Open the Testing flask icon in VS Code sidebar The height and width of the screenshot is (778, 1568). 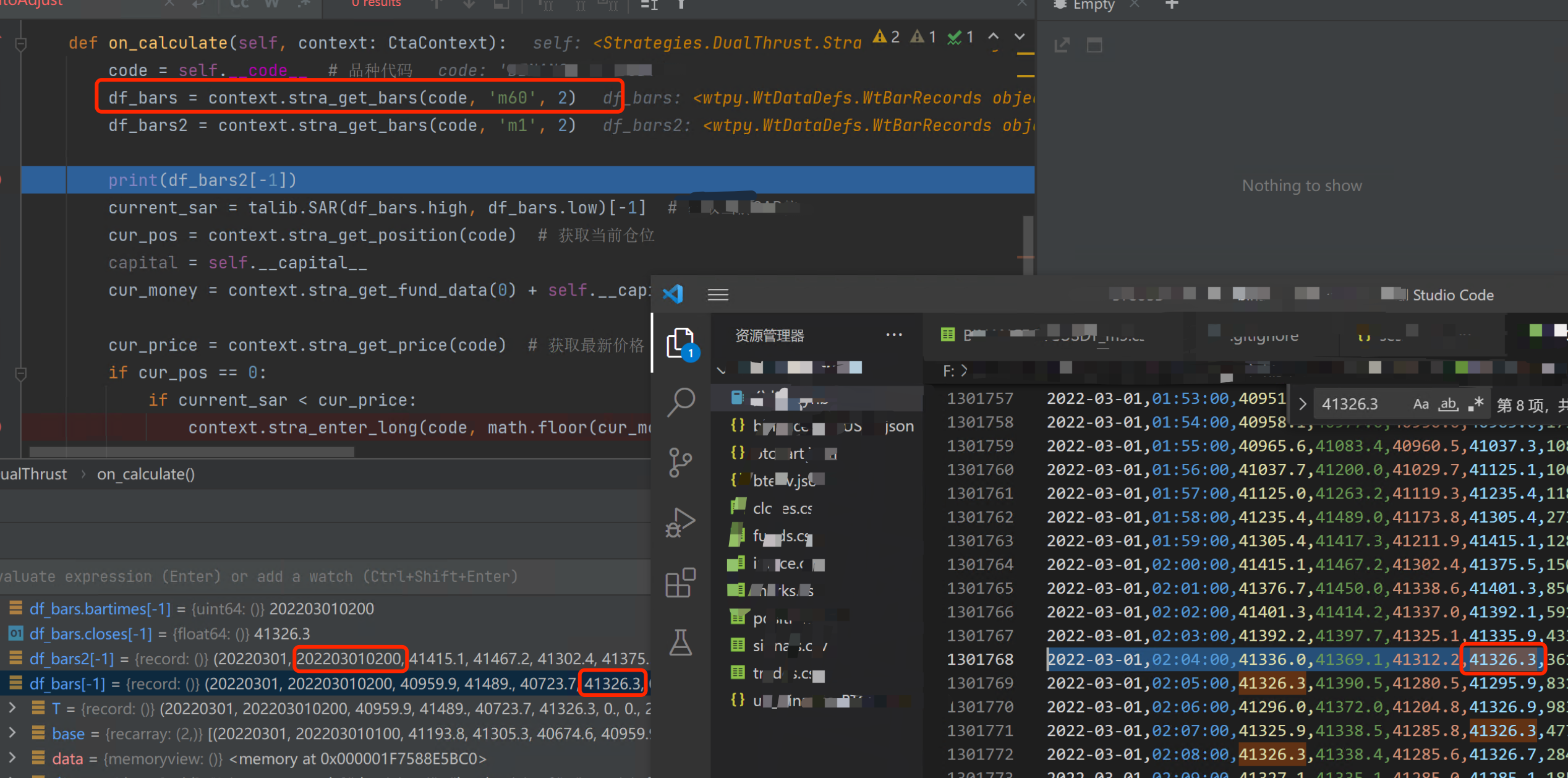tap(681, 643)
